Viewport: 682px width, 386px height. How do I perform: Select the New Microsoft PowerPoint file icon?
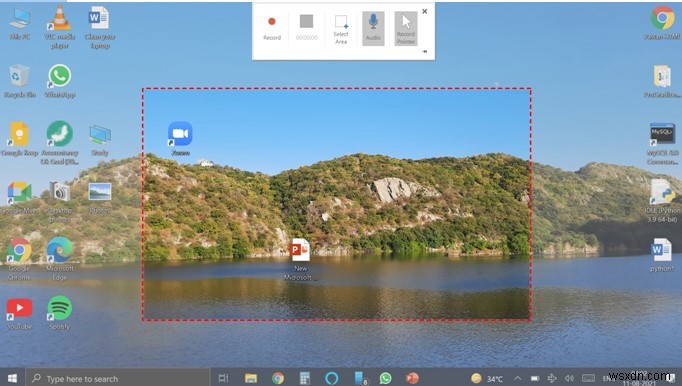tap(300, 259)
